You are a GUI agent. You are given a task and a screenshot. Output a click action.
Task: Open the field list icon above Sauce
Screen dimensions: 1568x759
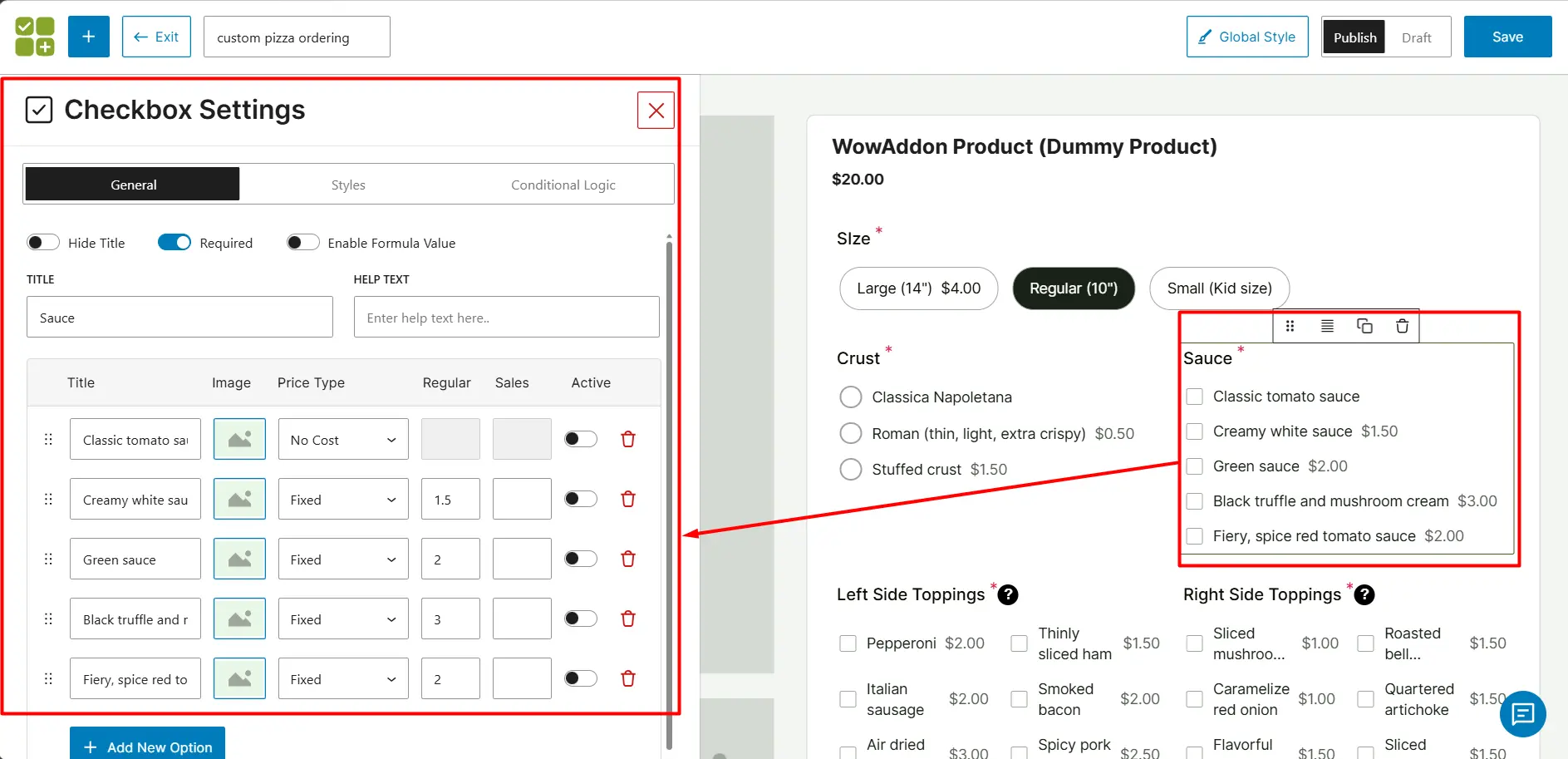(1327, 326)
